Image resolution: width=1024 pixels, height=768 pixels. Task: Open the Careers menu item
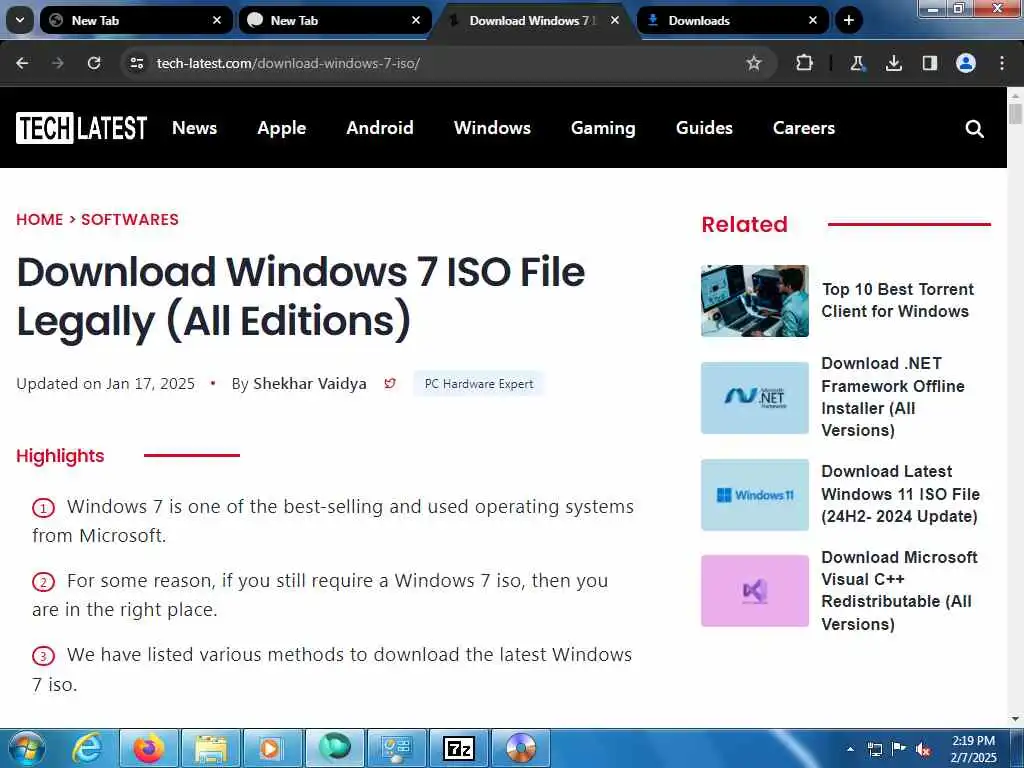click(x=804, y=127)
